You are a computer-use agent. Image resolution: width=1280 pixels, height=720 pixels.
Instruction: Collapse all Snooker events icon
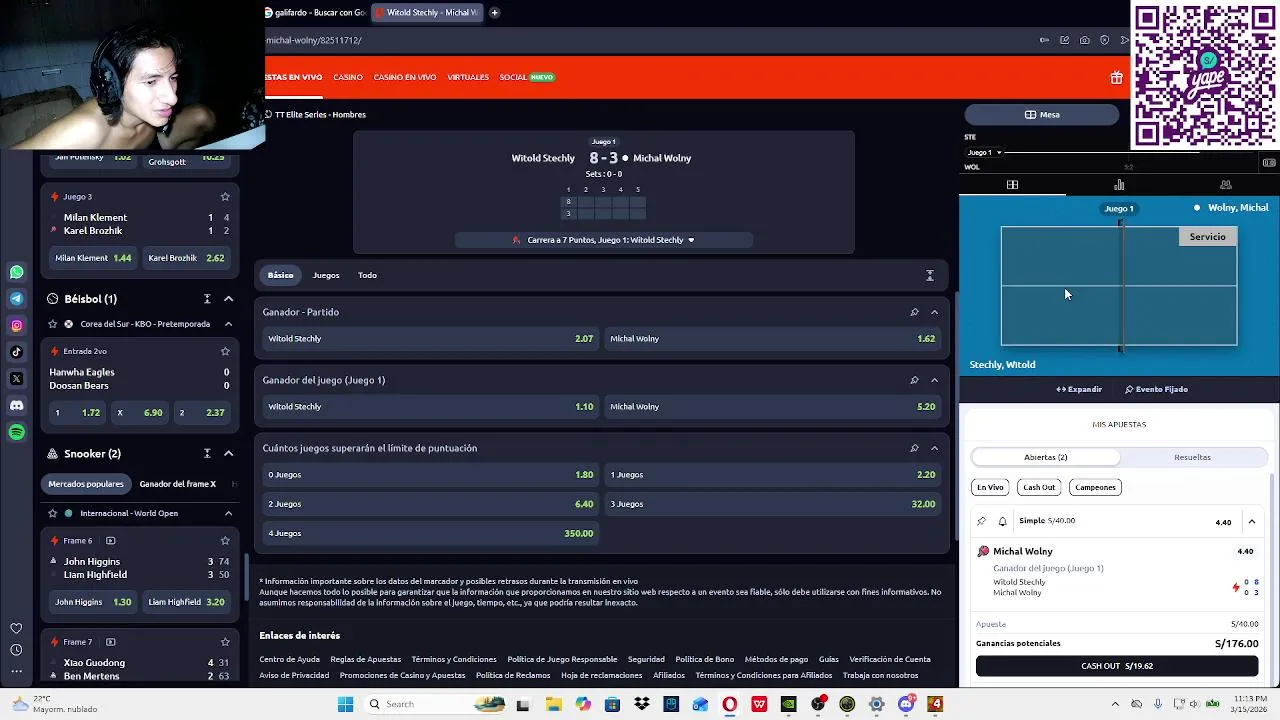click(207, 454)
